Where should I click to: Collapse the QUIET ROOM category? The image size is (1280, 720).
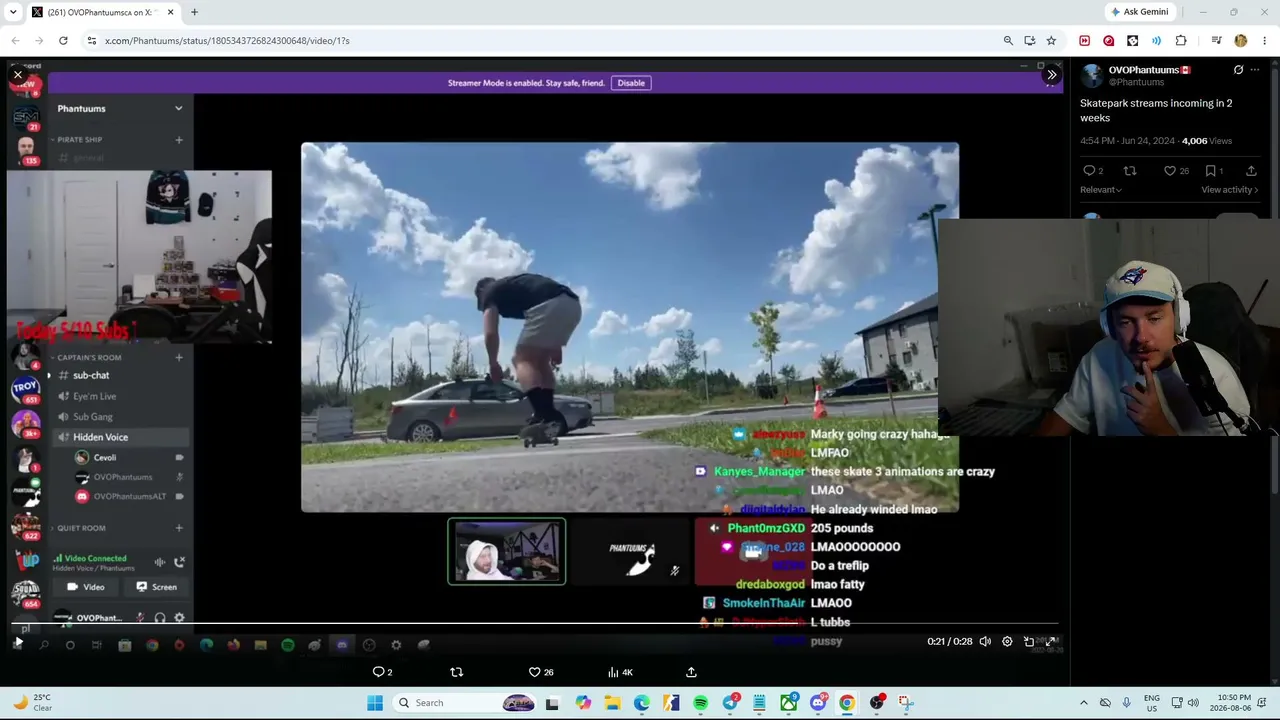click(80, 528)
